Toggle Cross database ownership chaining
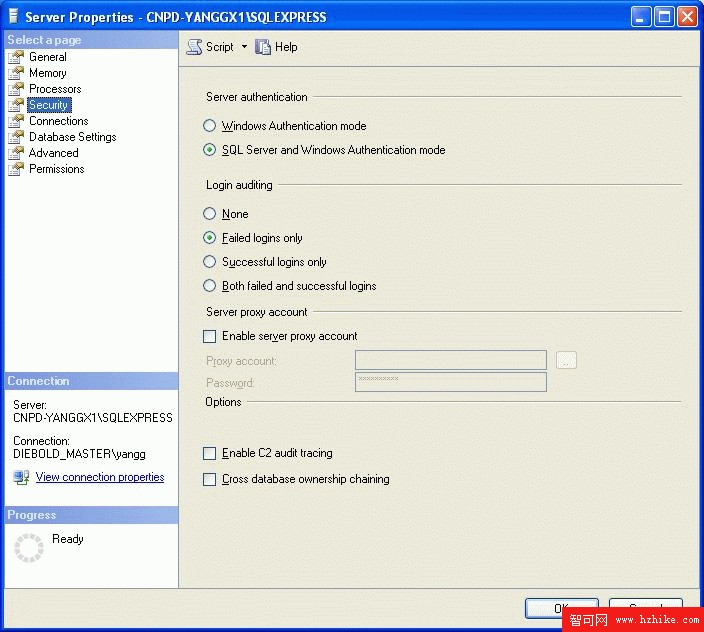 click(209, 479)
